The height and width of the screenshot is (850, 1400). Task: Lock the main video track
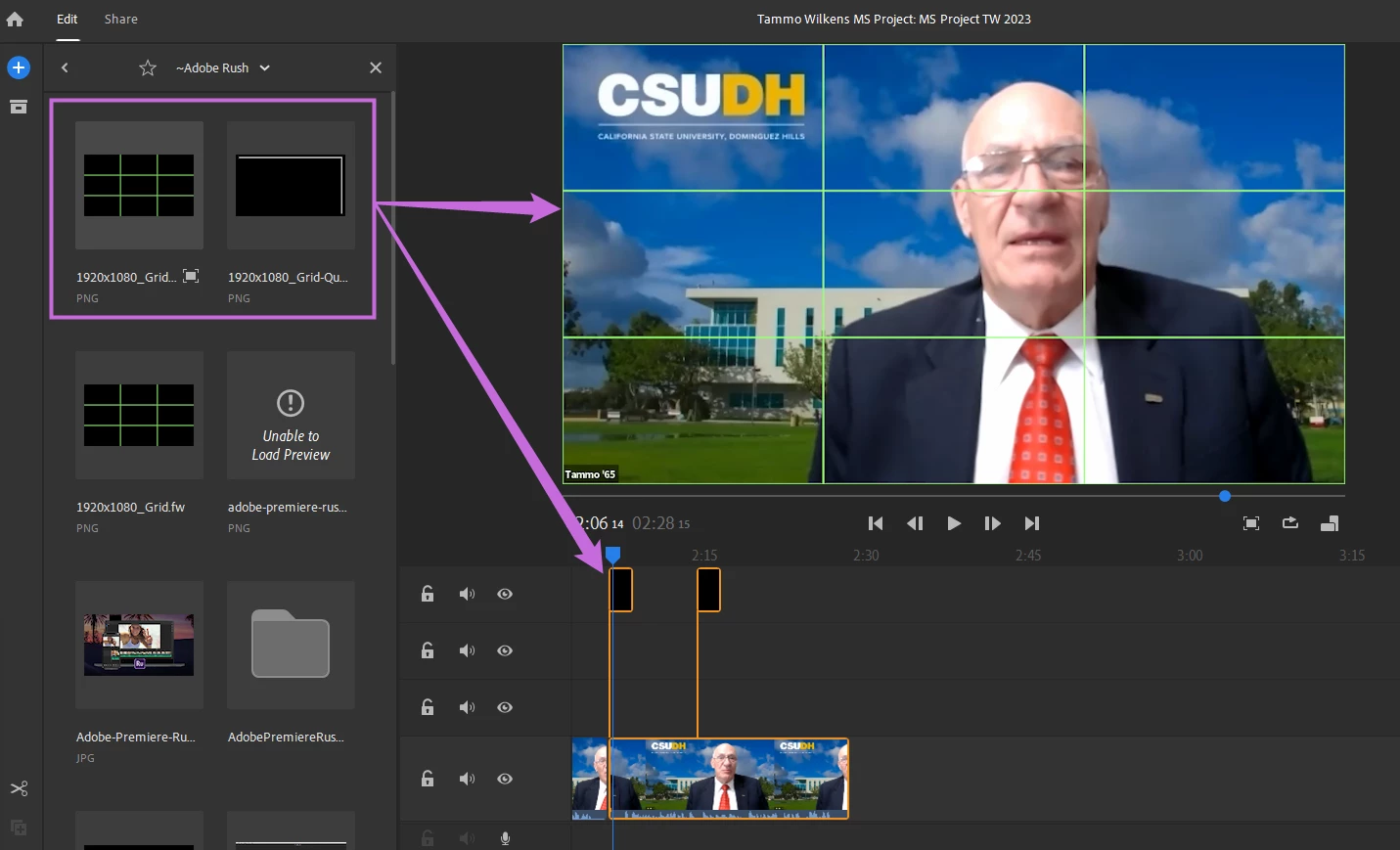tap(428, 779)
